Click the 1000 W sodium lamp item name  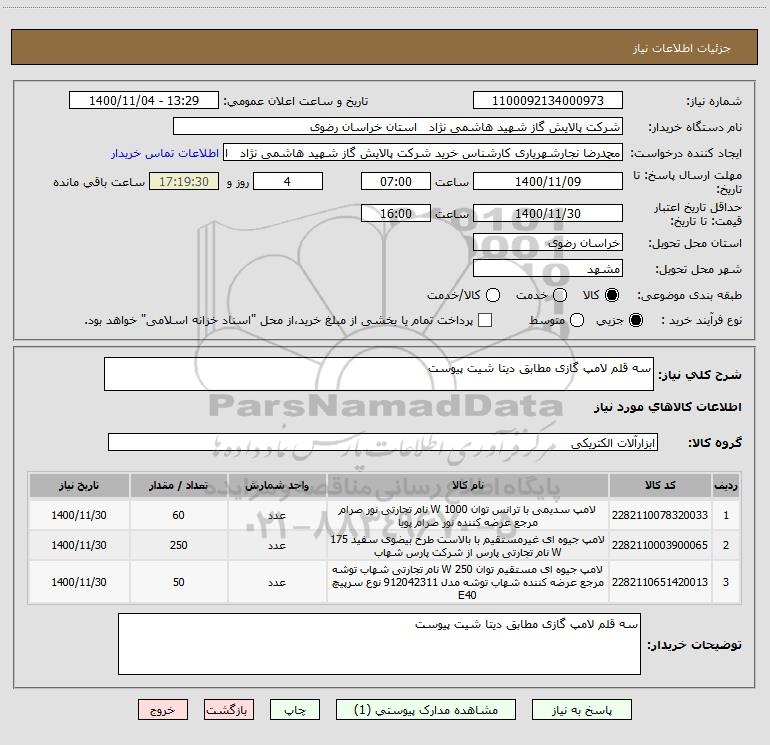(467, 516)
